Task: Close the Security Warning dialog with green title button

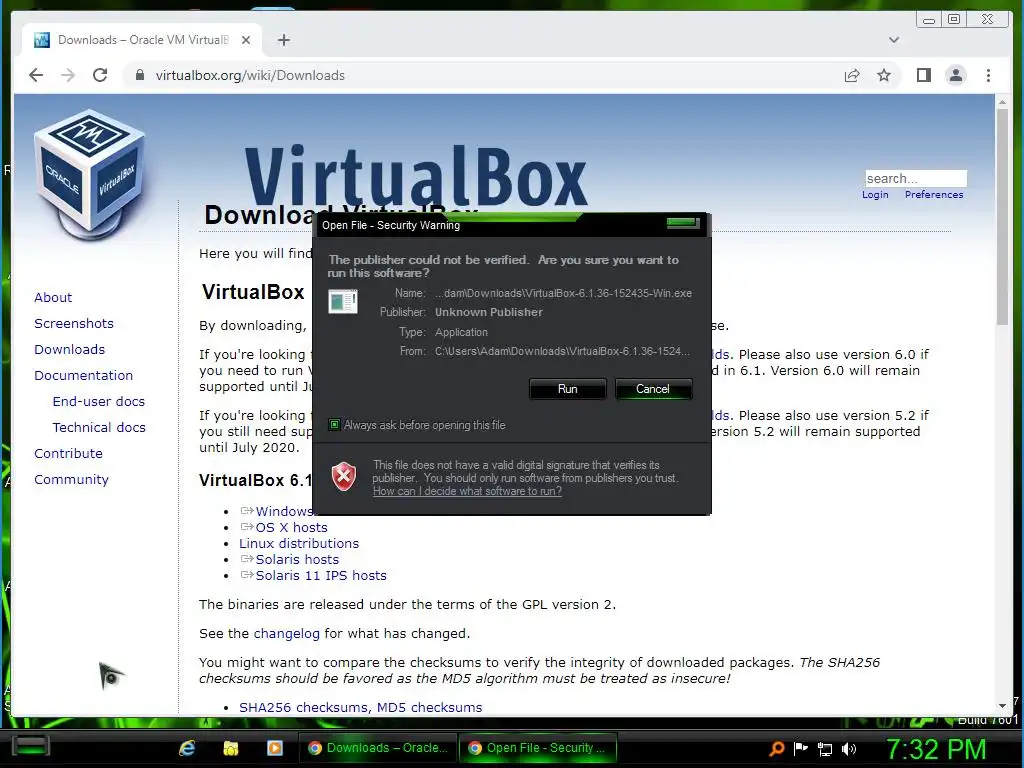Action: (x=683, y=223)
